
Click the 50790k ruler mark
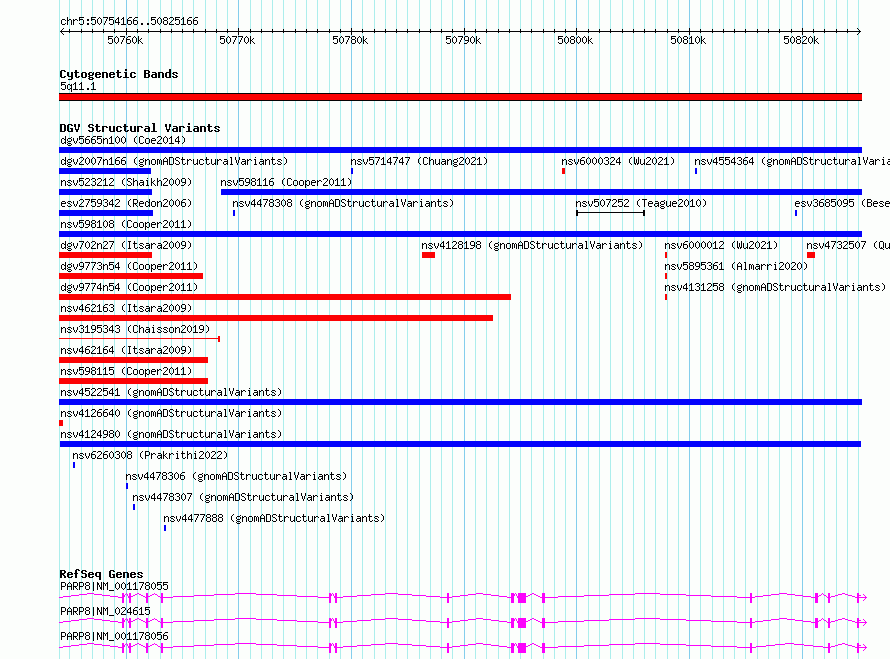click(463, 40)
